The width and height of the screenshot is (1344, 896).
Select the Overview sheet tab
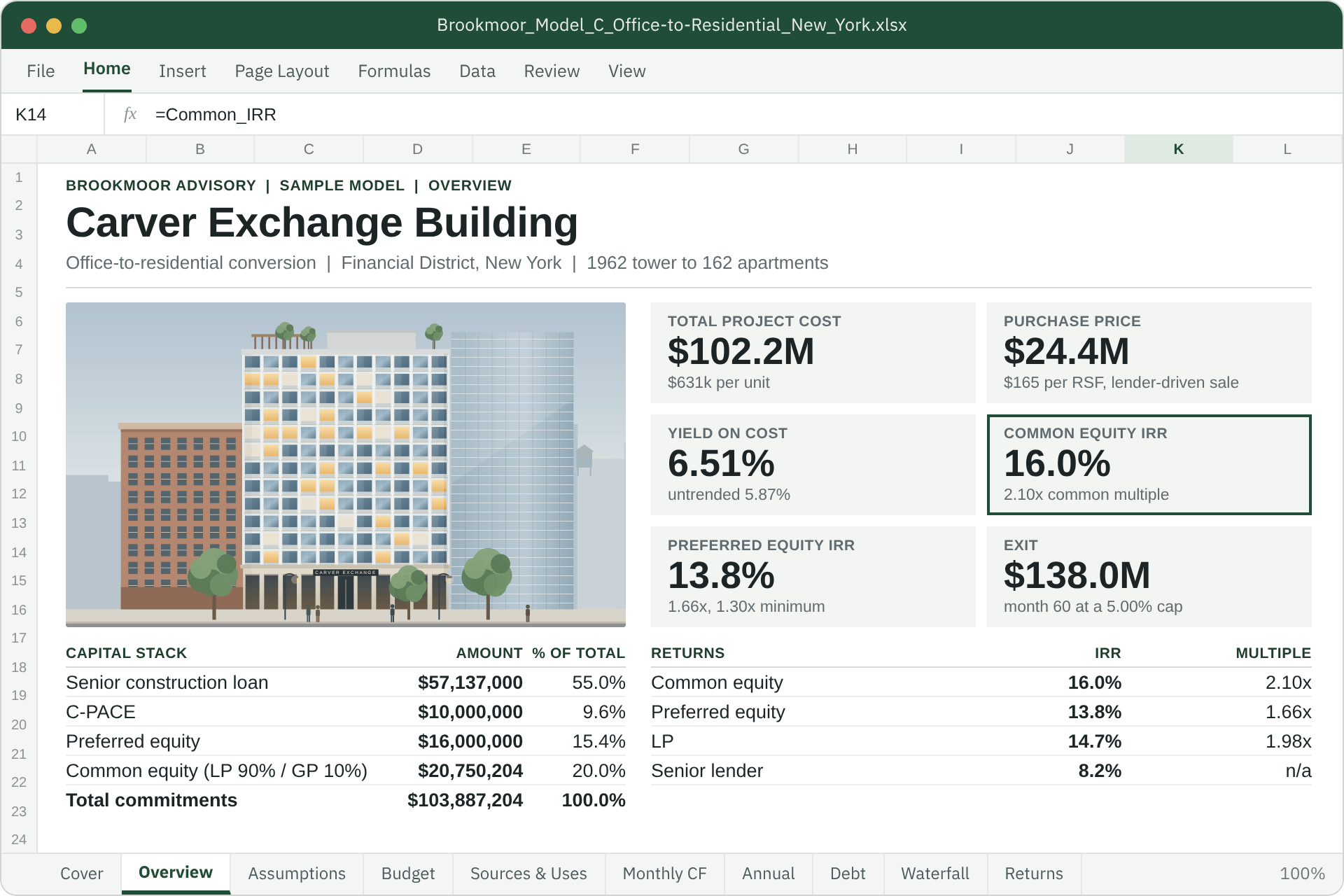point(176,873)
